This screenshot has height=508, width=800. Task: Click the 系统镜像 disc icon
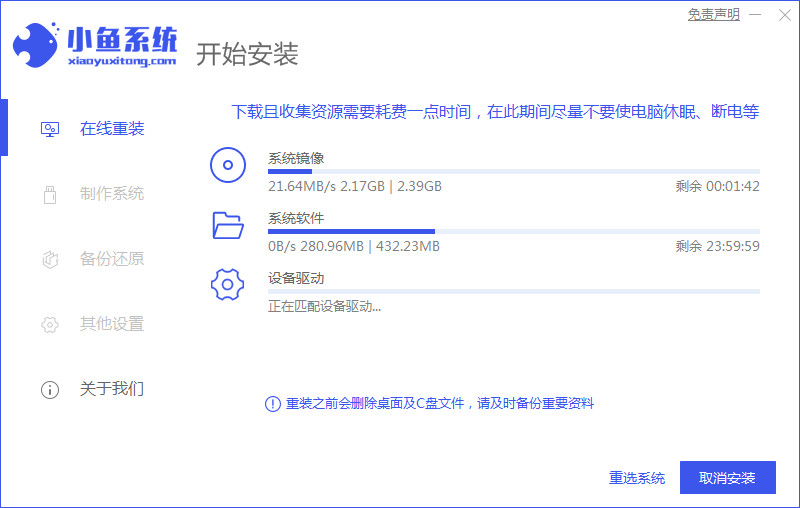tap(228, 165)
